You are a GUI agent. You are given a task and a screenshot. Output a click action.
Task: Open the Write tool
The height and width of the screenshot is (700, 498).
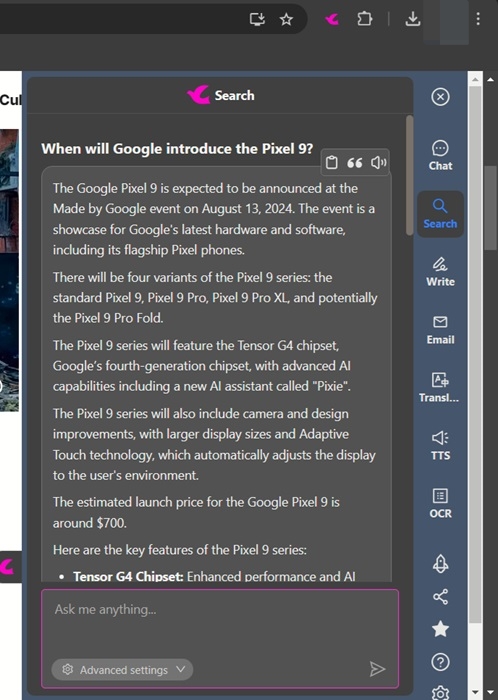pyautogui.click(x=440, y=272)
